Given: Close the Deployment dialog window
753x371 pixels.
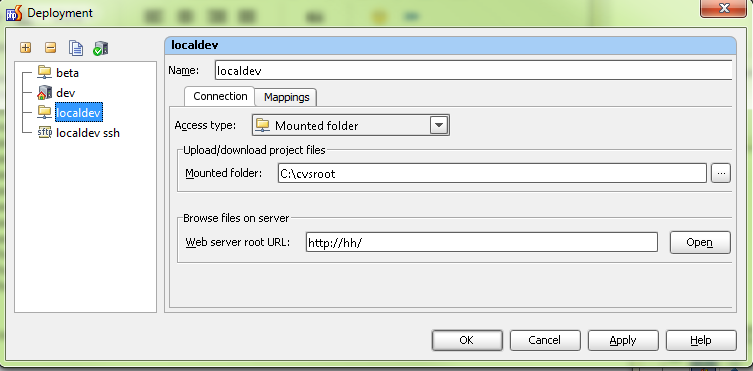Looking at the screenshot, I should coord(723,8).
